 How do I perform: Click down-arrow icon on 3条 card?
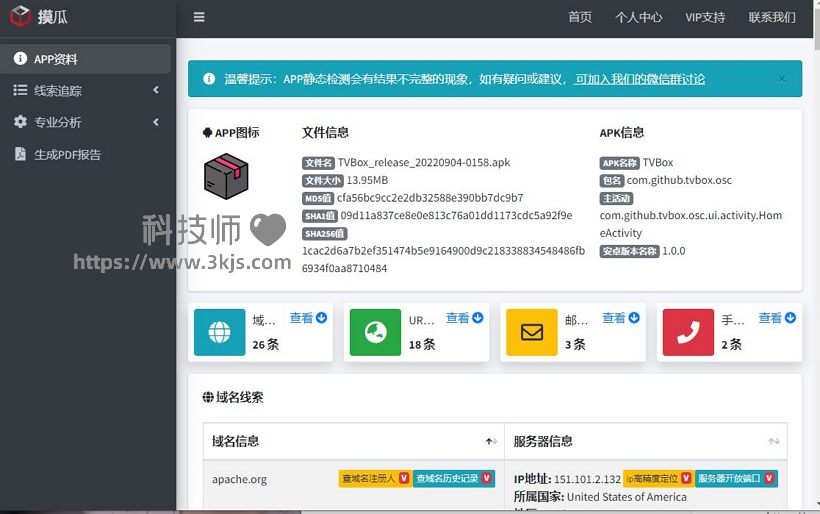point(634,317)
